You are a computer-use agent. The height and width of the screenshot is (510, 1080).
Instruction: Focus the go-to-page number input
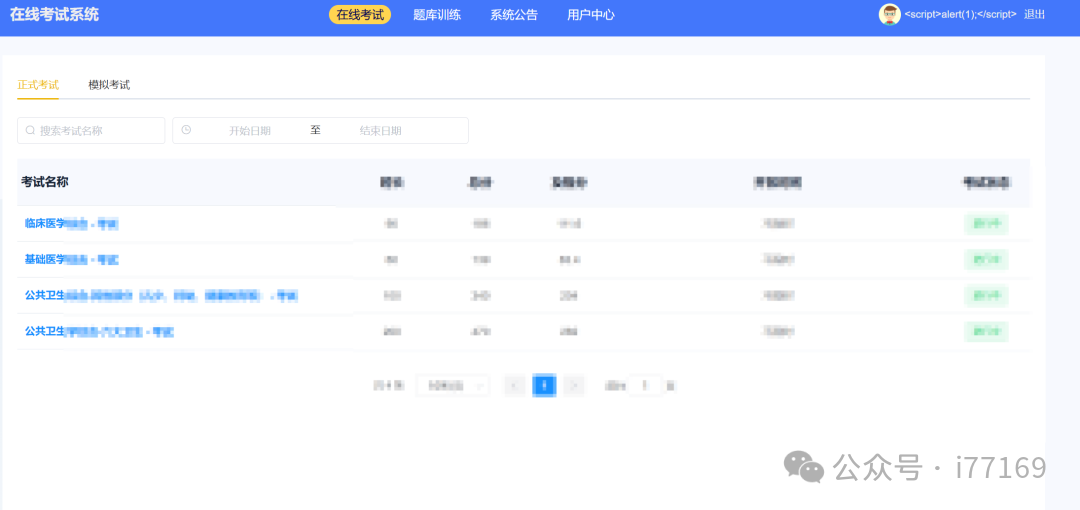pos(645,385)
